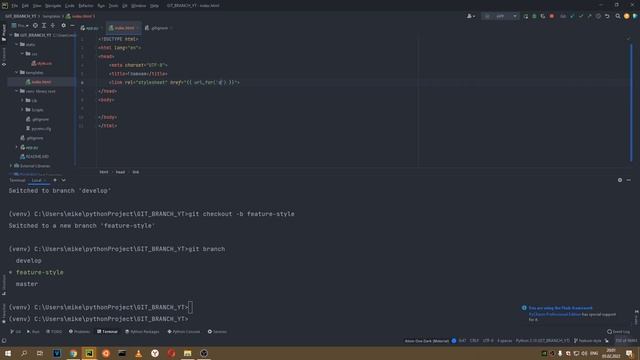640x360 pixels.
Task: Click the Debug bug icon in toolbar
Action: (534, 16)
